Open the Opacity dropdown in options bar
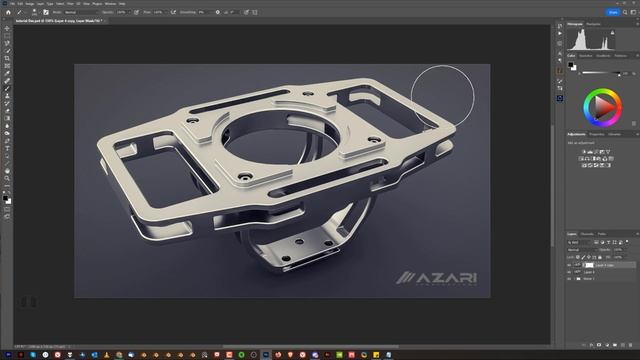 129,12
